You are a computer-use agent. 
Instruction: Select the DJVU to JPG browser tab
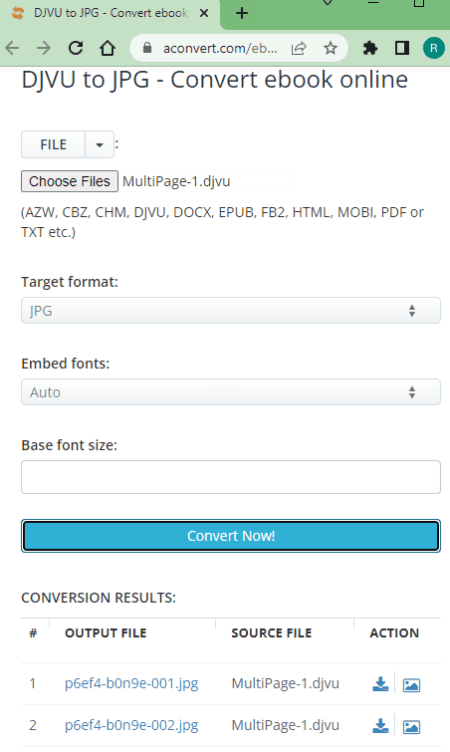tap(110, 13)
